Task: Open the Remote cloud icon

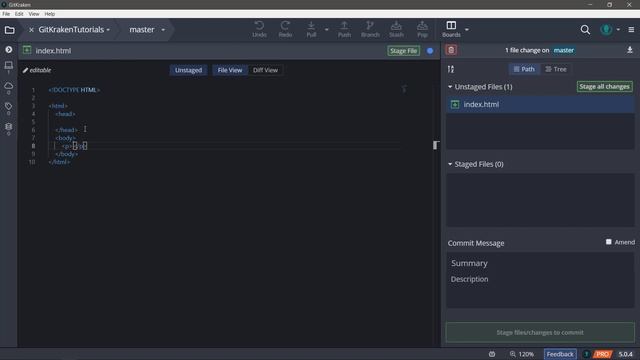Action: [9, 86]
